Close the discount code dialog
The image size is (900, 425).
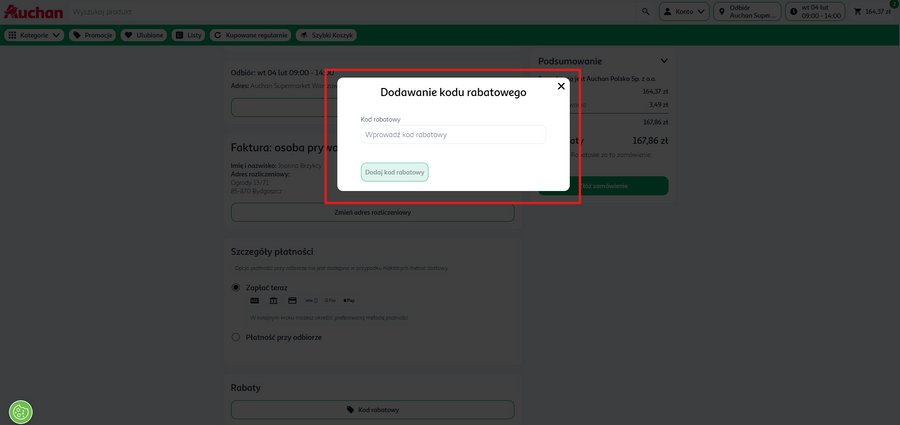pyautogui.click(x=561, y=86)
